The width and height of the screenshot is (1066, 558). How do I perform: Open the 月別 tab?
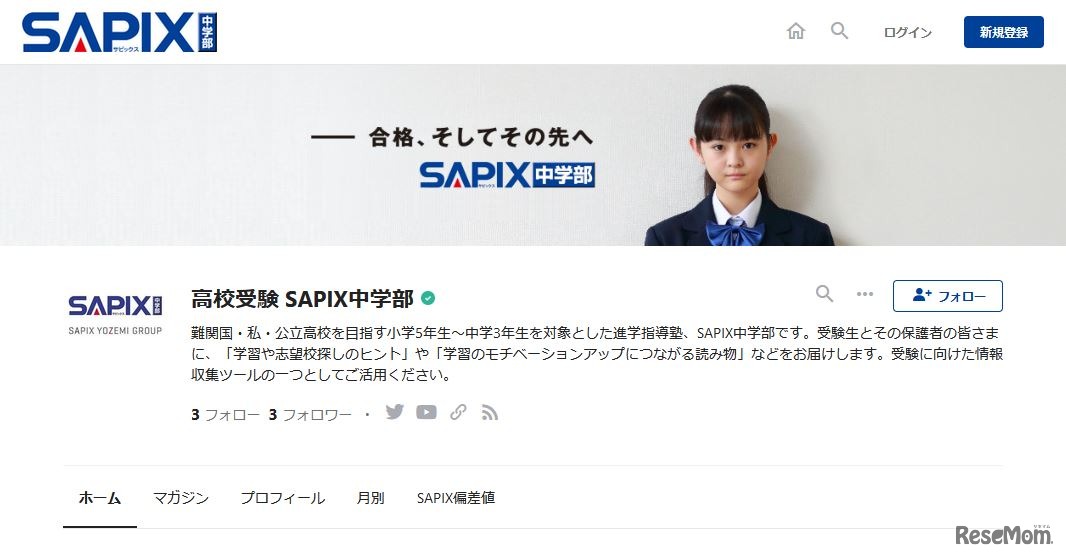click(371, 498)
